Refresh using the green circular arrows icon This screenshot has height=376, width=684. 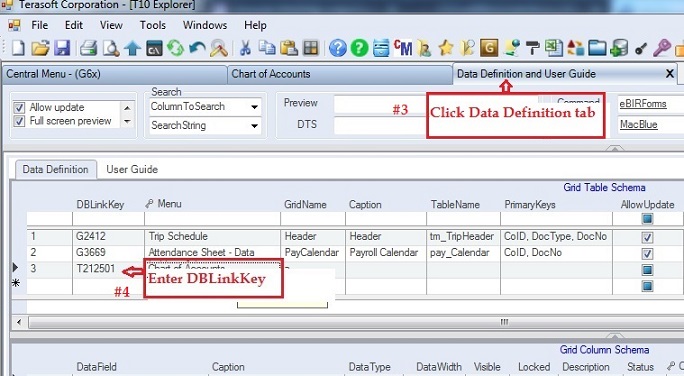click(x=175, y=48)
